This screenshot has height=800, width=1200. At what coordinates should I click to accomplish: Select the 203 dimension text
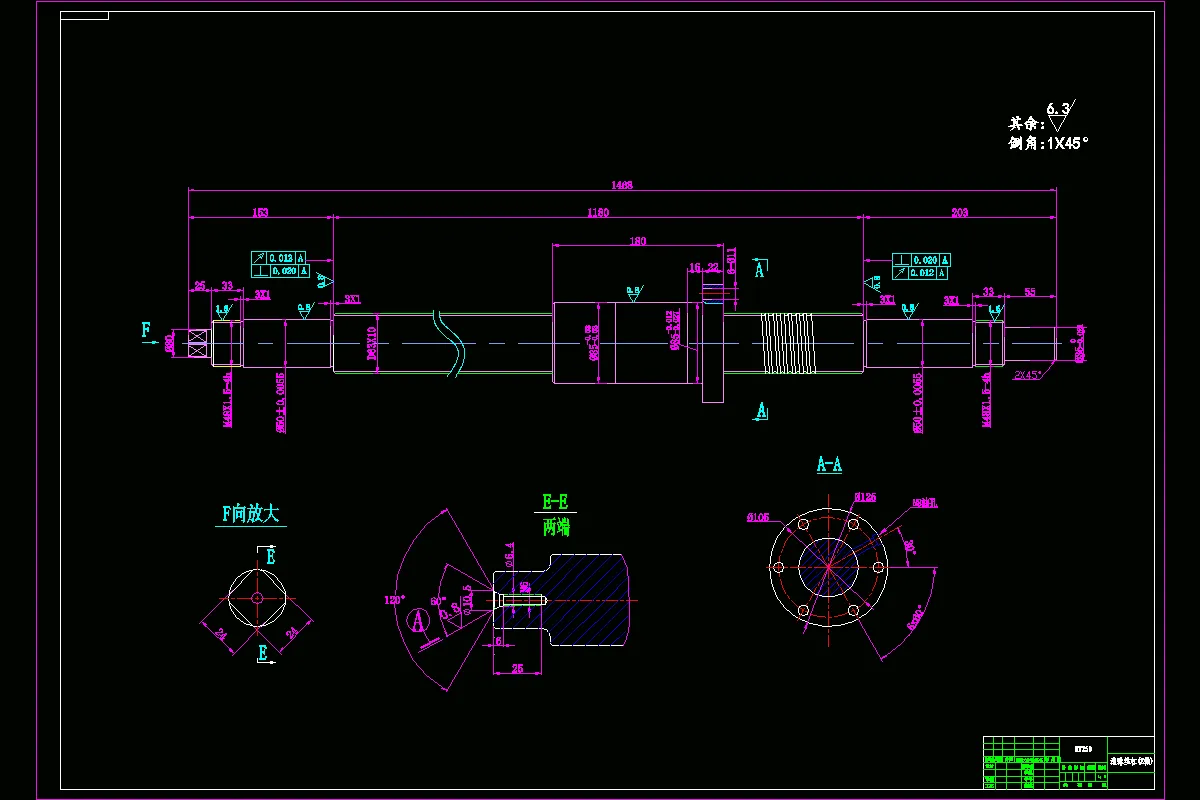click(x=959, y=212)
